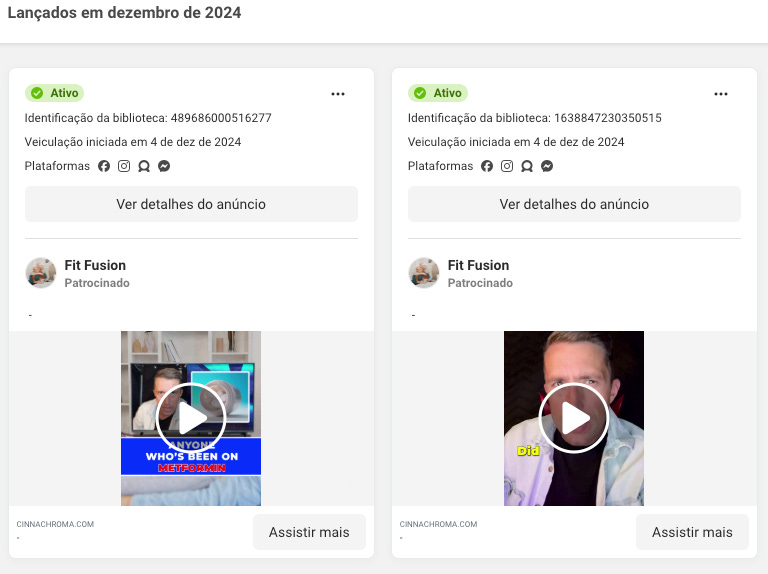Click green Ativo status badge on ad 1638847230350515
This screenshot has height=574, width=768.
coord(438,93)
